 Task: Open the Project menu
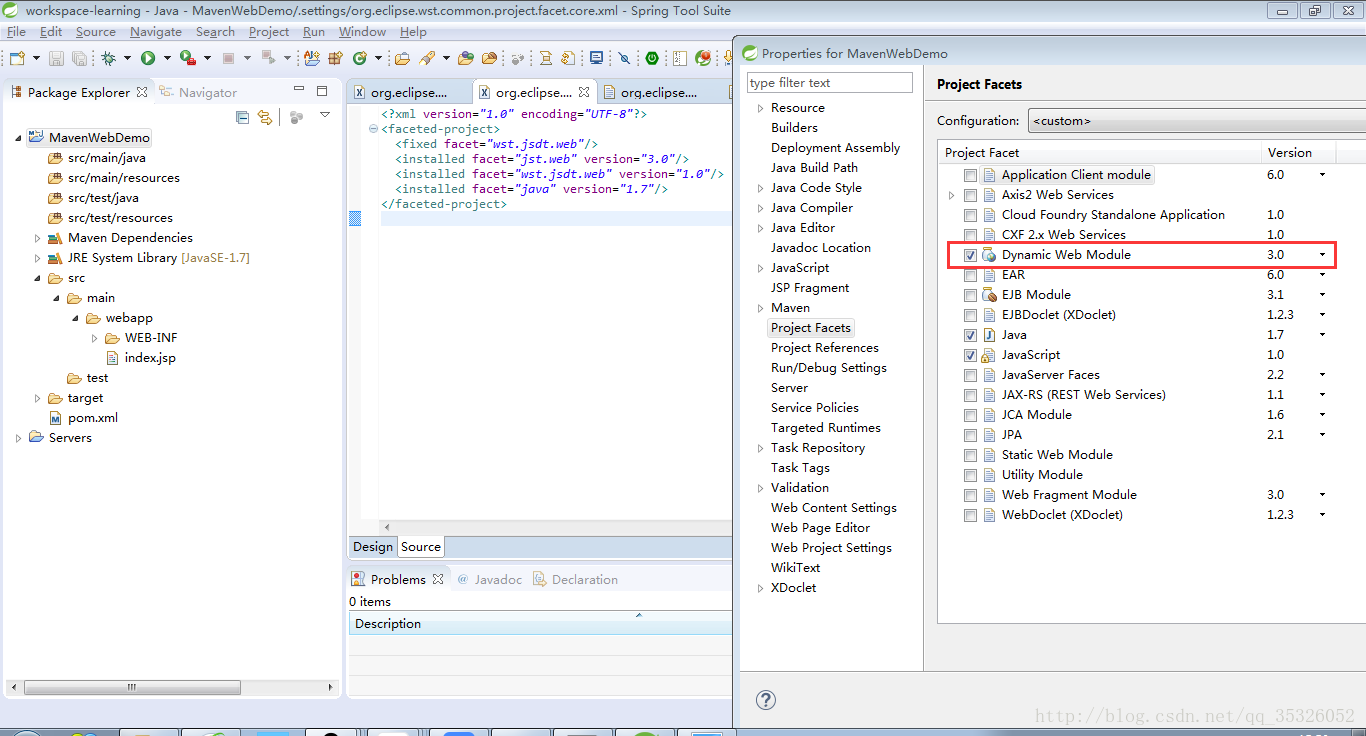pyautogui.click(x=269, y=32)
